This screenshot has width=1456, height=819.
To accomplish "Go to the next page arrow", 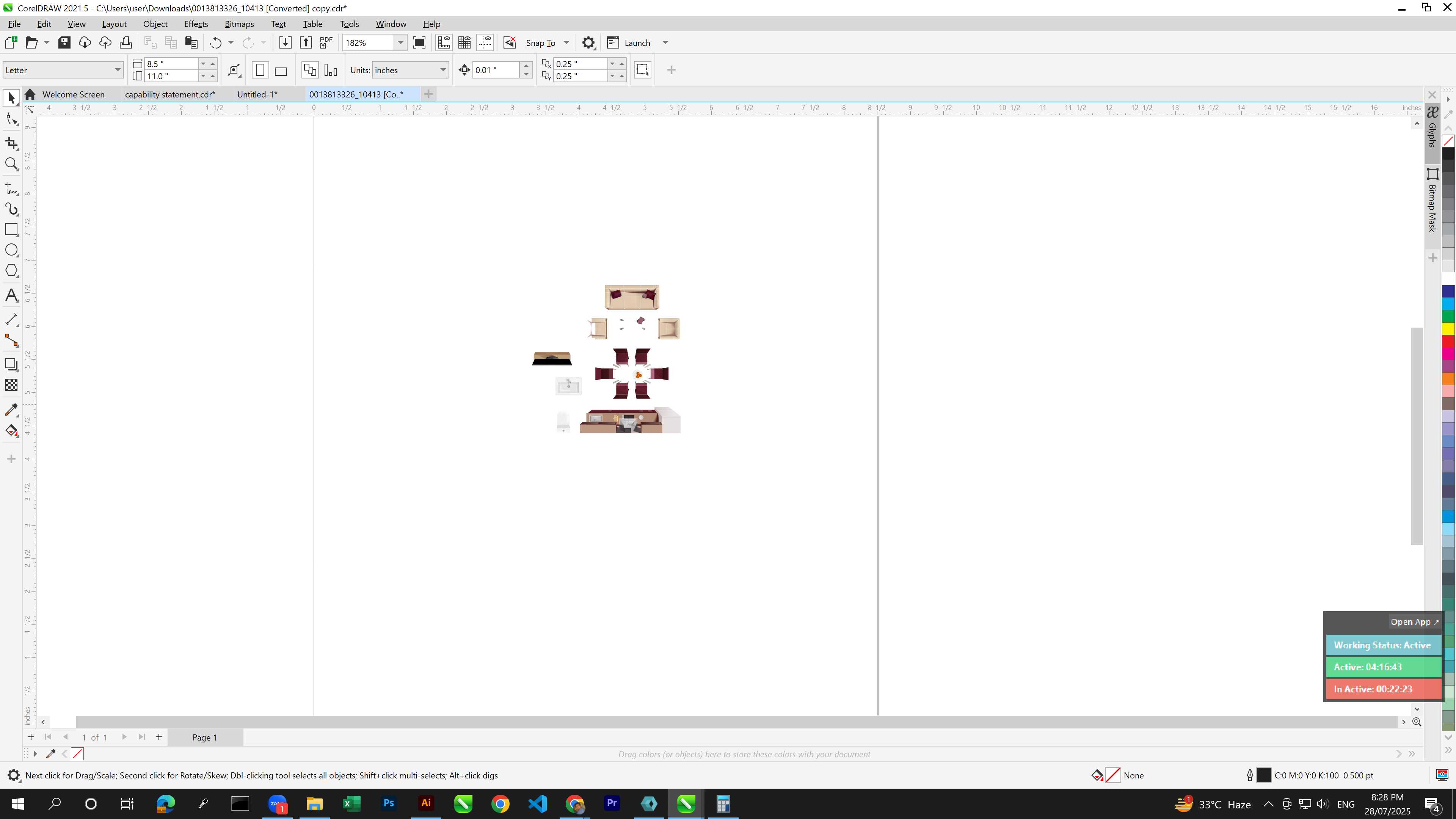I will pos(124,736).
